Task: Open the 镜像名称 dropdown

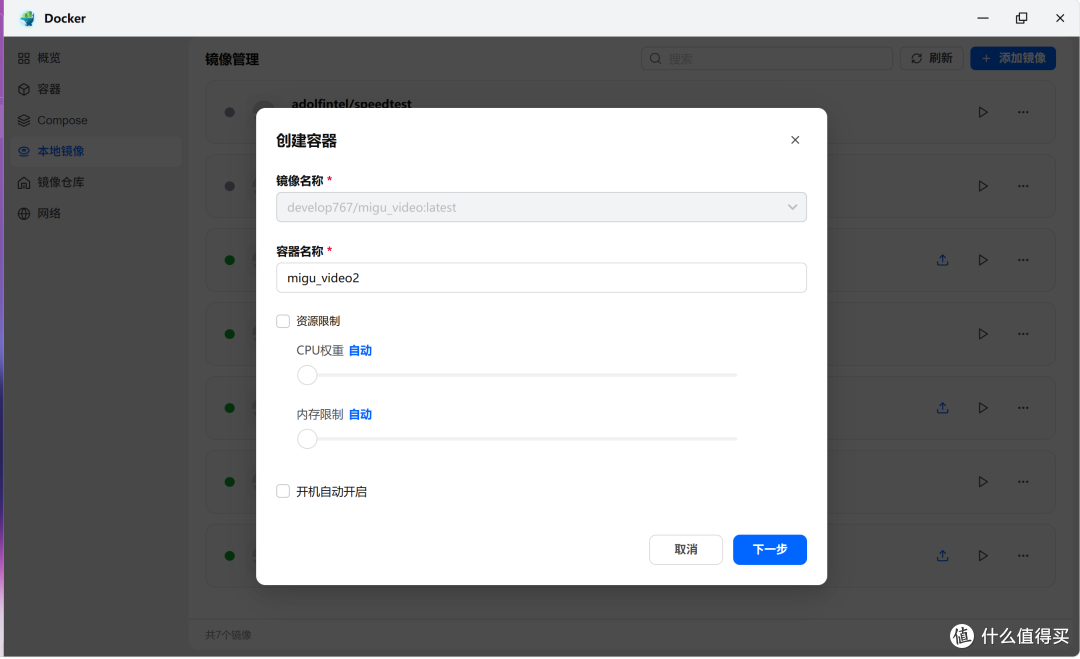Action: coord(541,207)
